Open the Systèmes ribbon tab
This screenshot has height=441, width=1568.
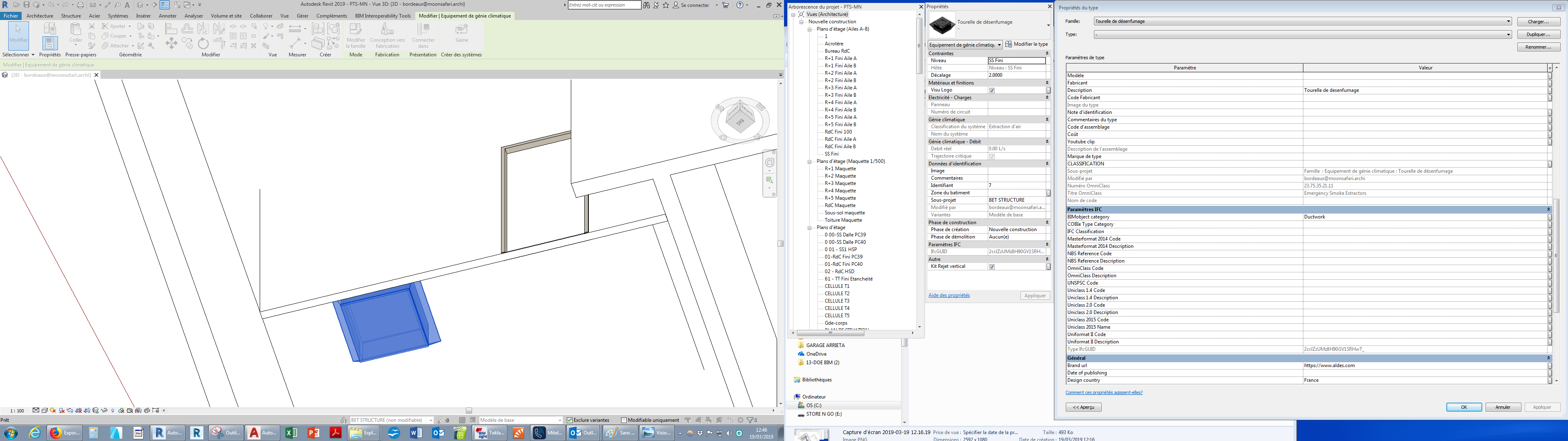point(118,16)
